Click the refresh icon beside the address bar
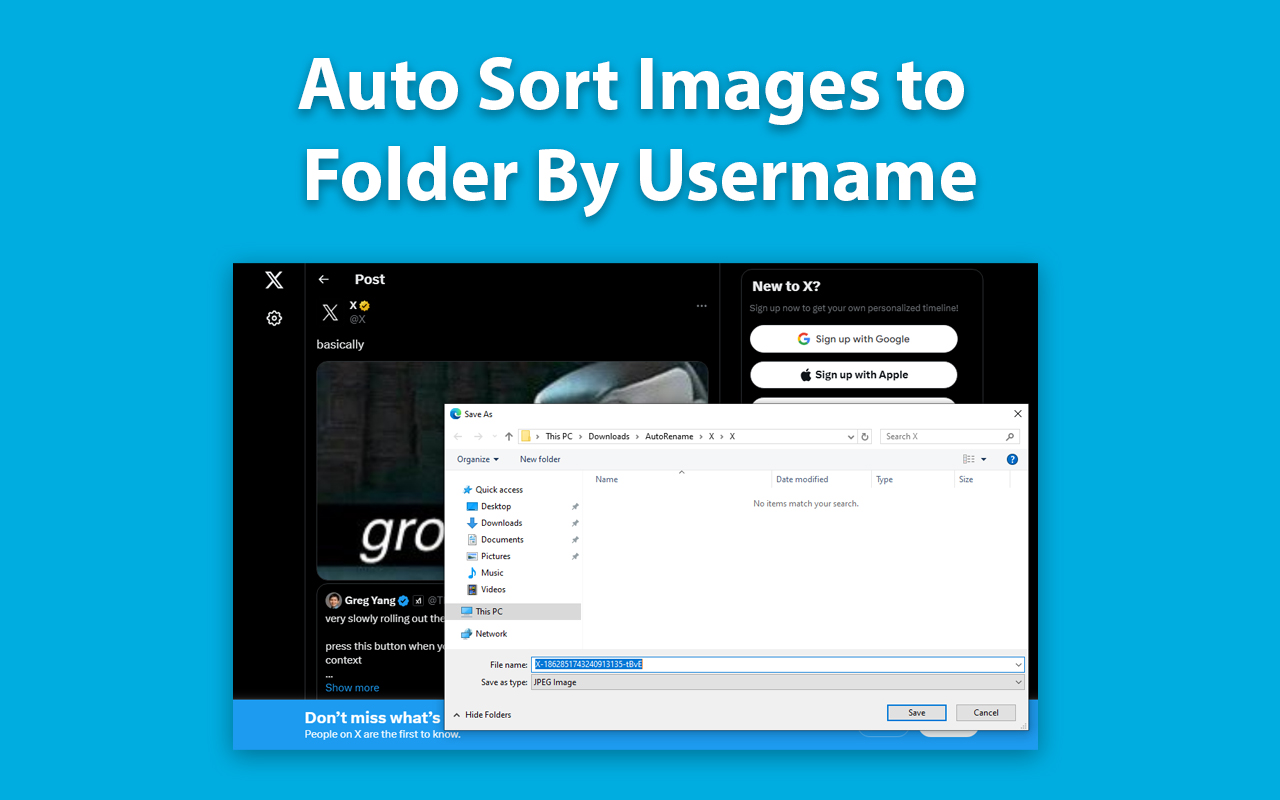The width and height of the screenshot is (1280, 800). [865, 436]
